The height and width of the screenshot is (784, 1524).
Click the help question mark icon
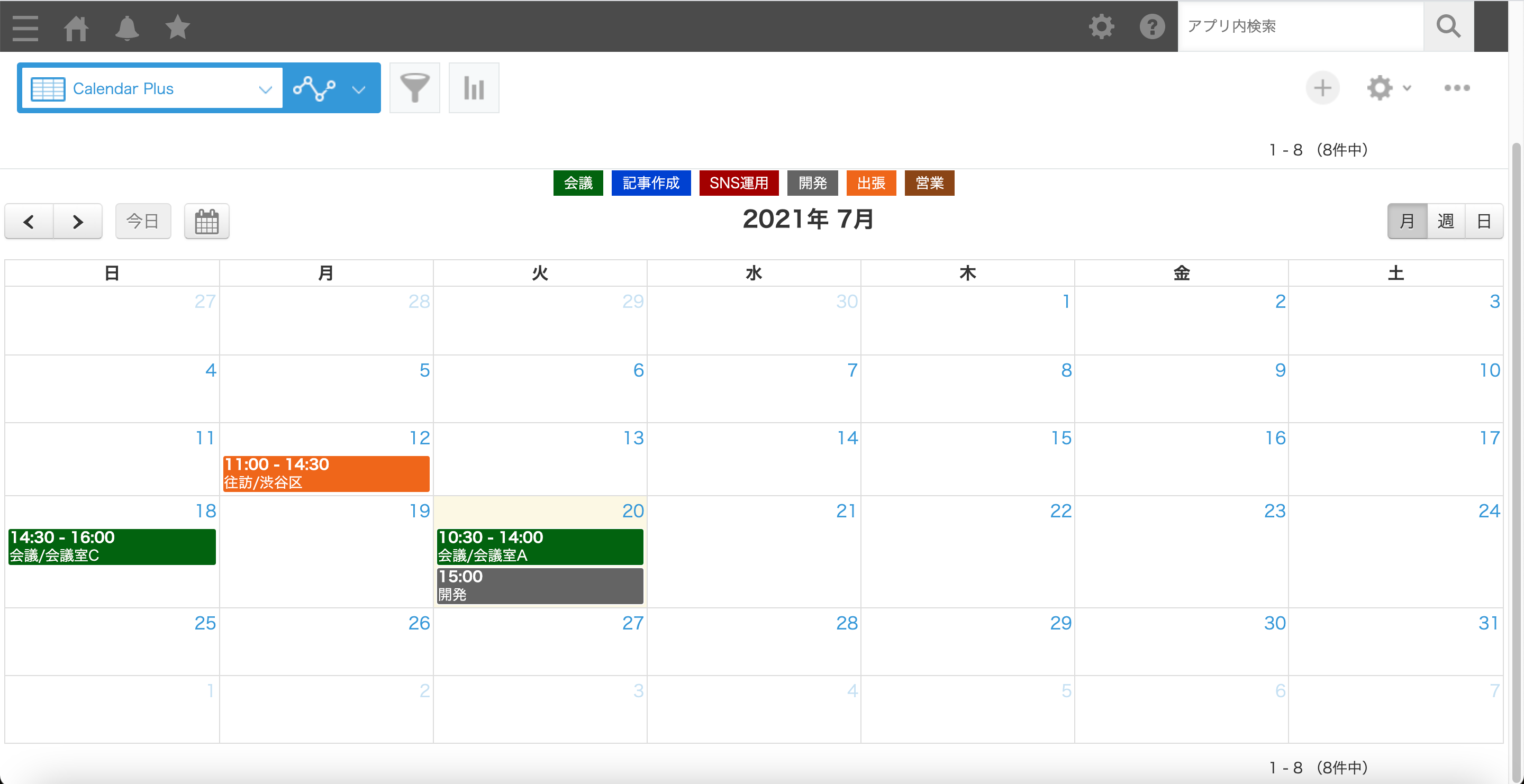click(1152, 26)
